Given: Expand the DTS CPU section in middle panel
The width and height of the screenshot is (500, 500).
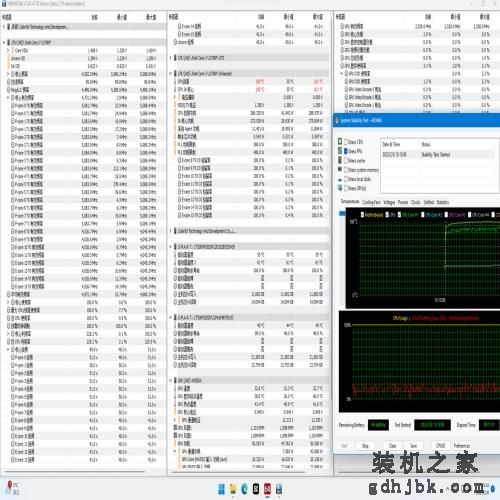Looking at the screenshot, I should [x=171, y=58].
